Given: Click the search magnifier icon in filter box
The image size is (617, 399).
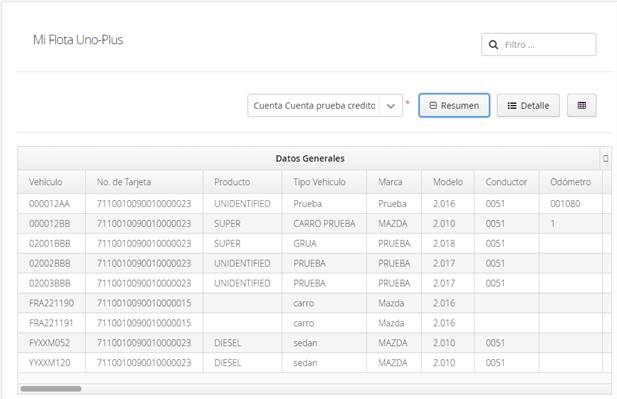Looking at the screenshot, I should point(493,45).
